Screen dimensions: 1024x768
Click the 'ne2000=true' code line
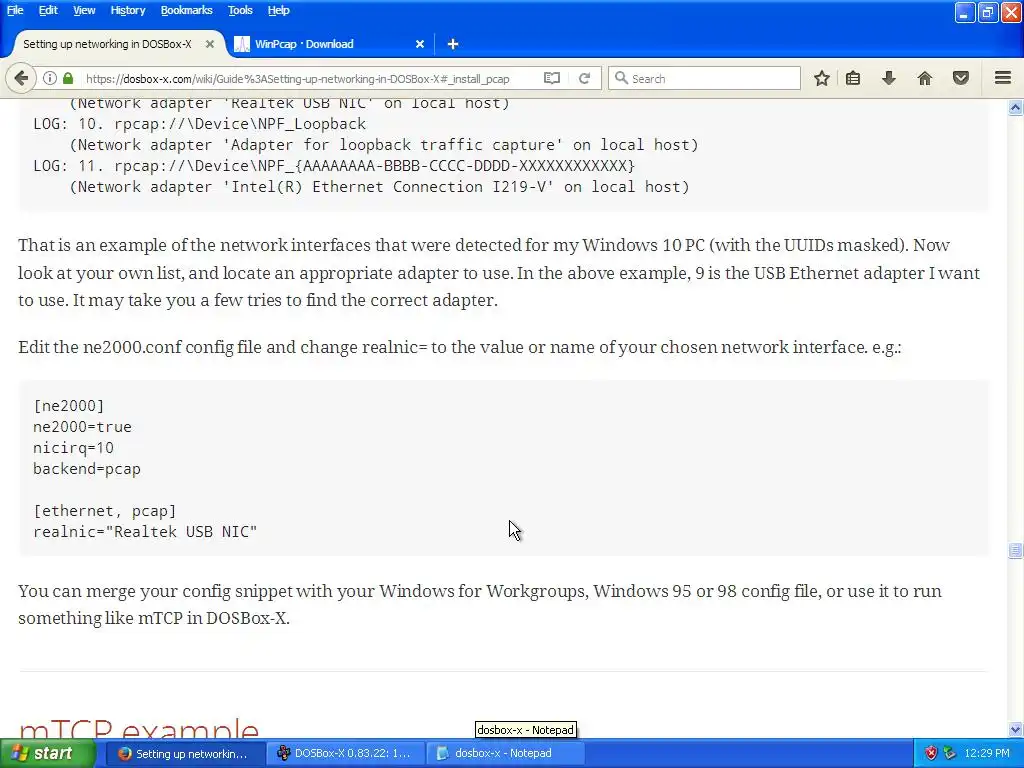pyautogui.click(x=82, y=427)
